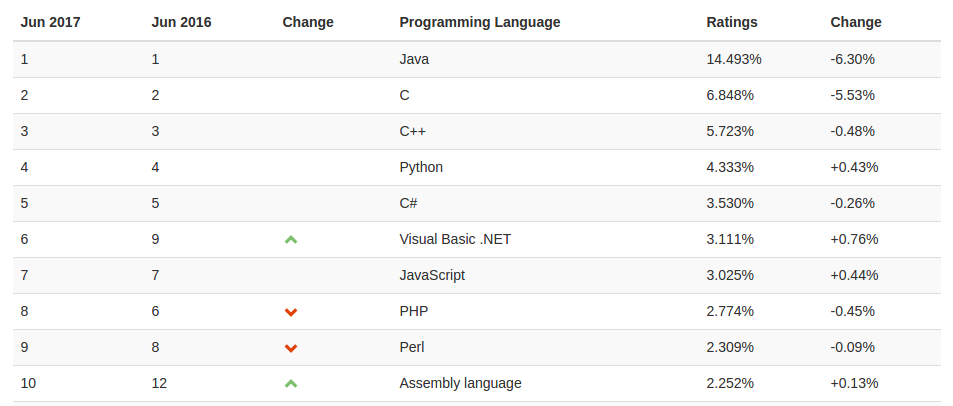Click the 3.111% rating value
The width and height of the screenshot is (953, 406).
(730, 239)
